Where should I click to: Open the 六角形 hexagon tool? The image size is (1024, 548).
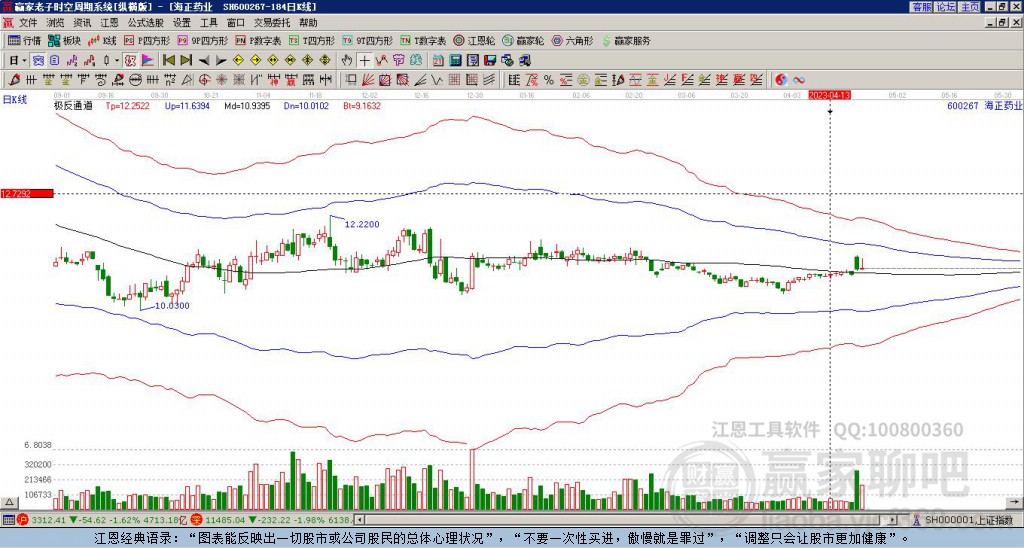pos(573,40)
